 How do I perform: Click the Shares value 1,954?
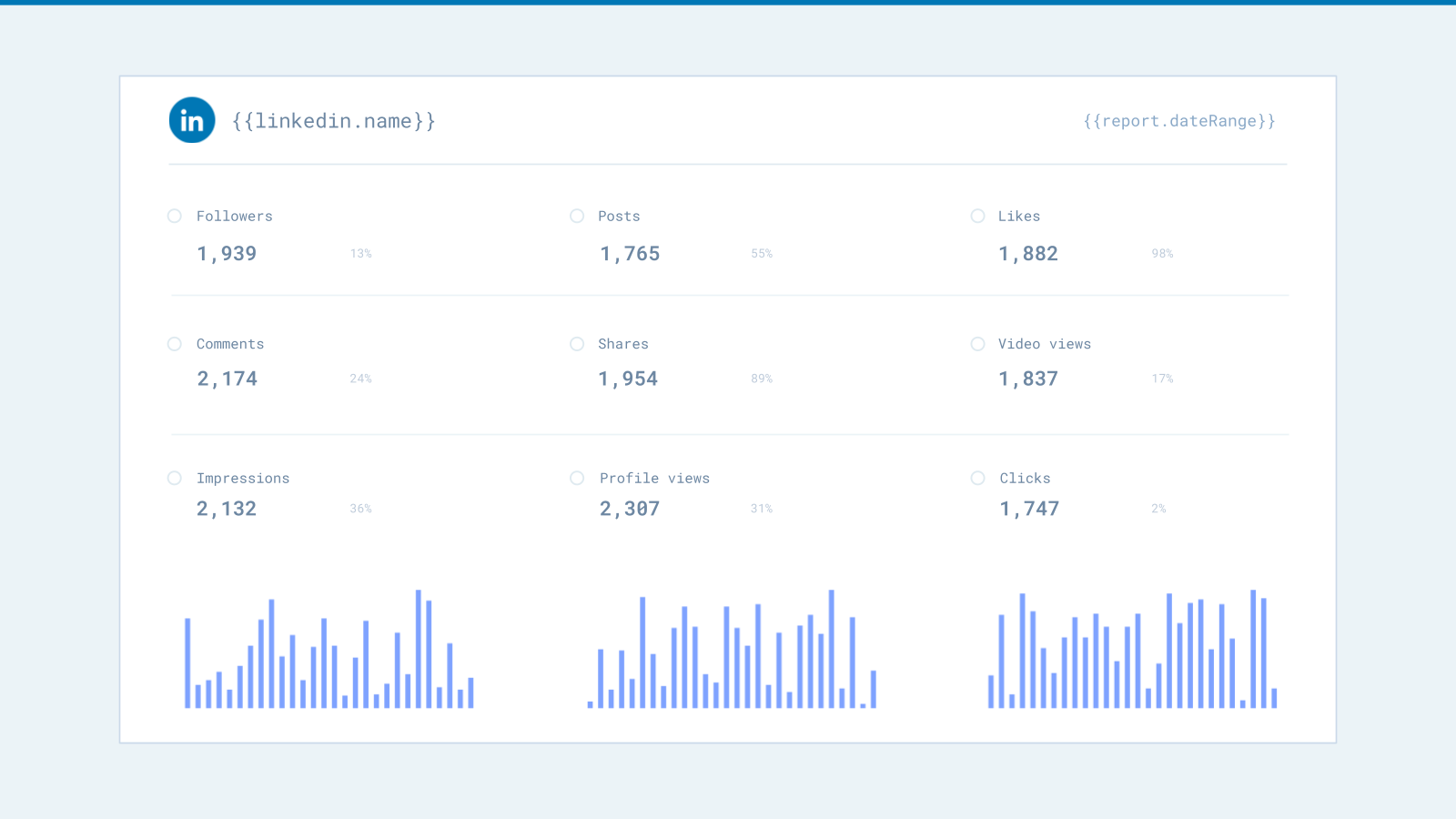628,379
